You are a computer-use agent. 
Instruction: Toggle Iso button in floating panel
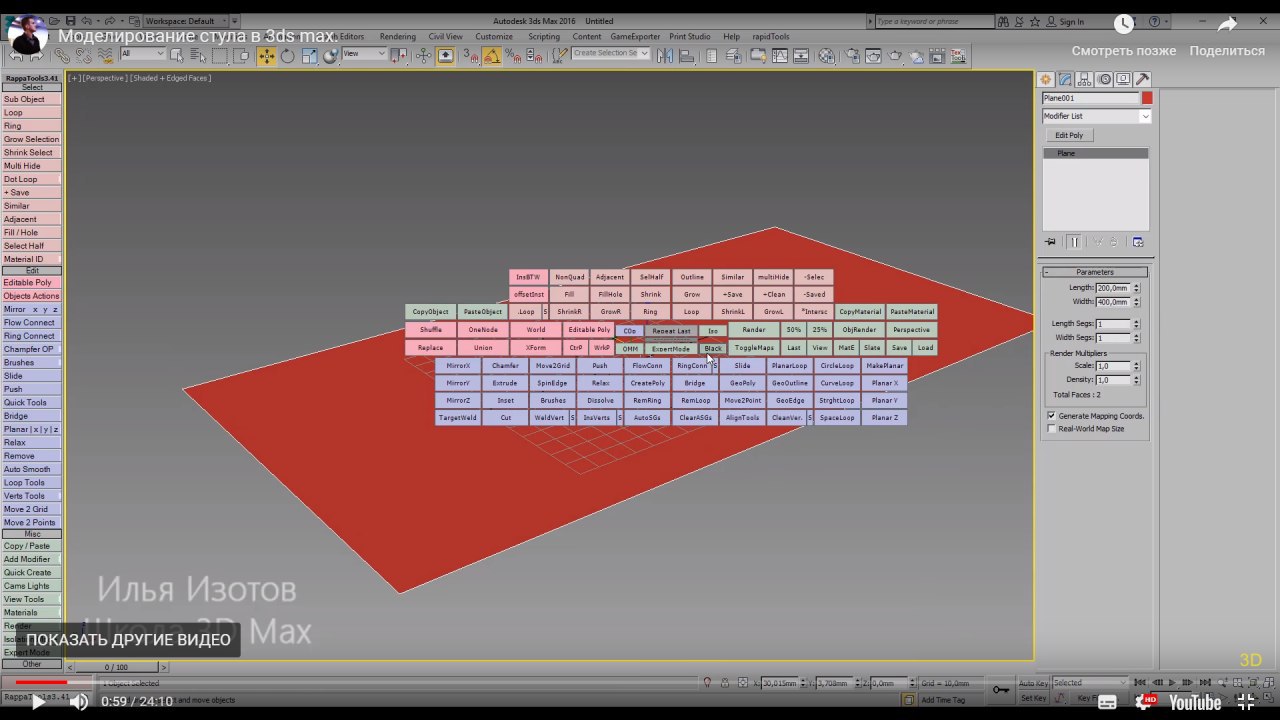coord(713,331)
